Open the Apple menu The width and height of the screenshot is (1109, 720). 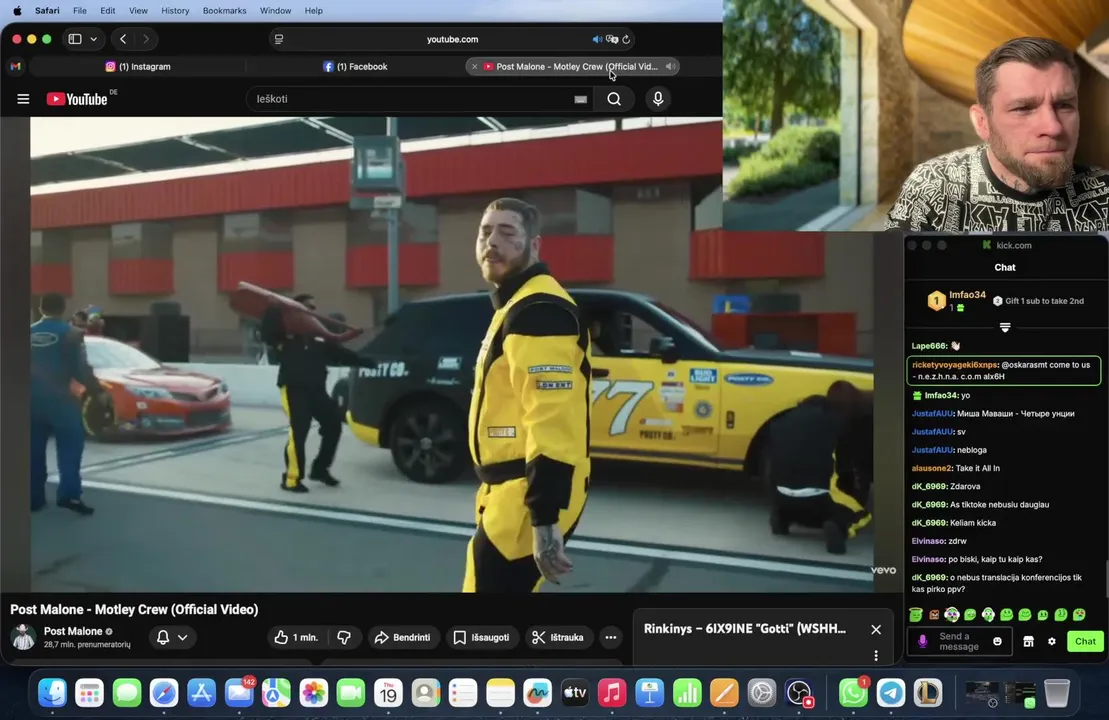17,11
